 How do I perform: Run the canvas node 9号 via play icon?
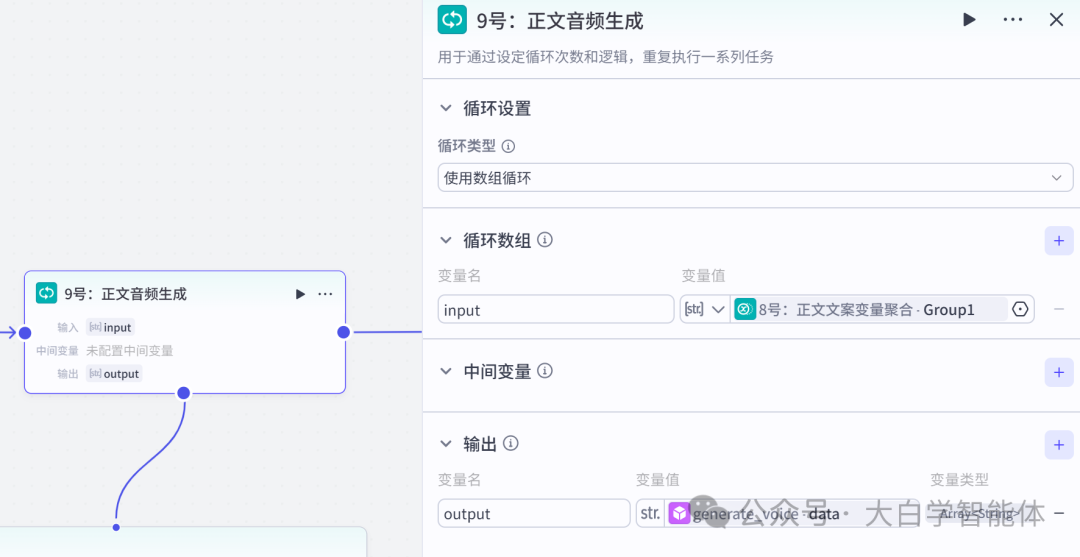[x=300, y=294]
